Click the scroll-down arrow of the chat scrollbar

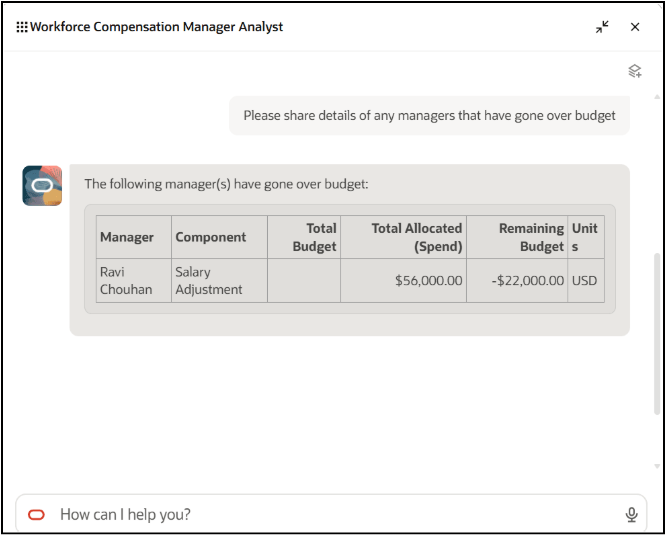pos(657,466)
